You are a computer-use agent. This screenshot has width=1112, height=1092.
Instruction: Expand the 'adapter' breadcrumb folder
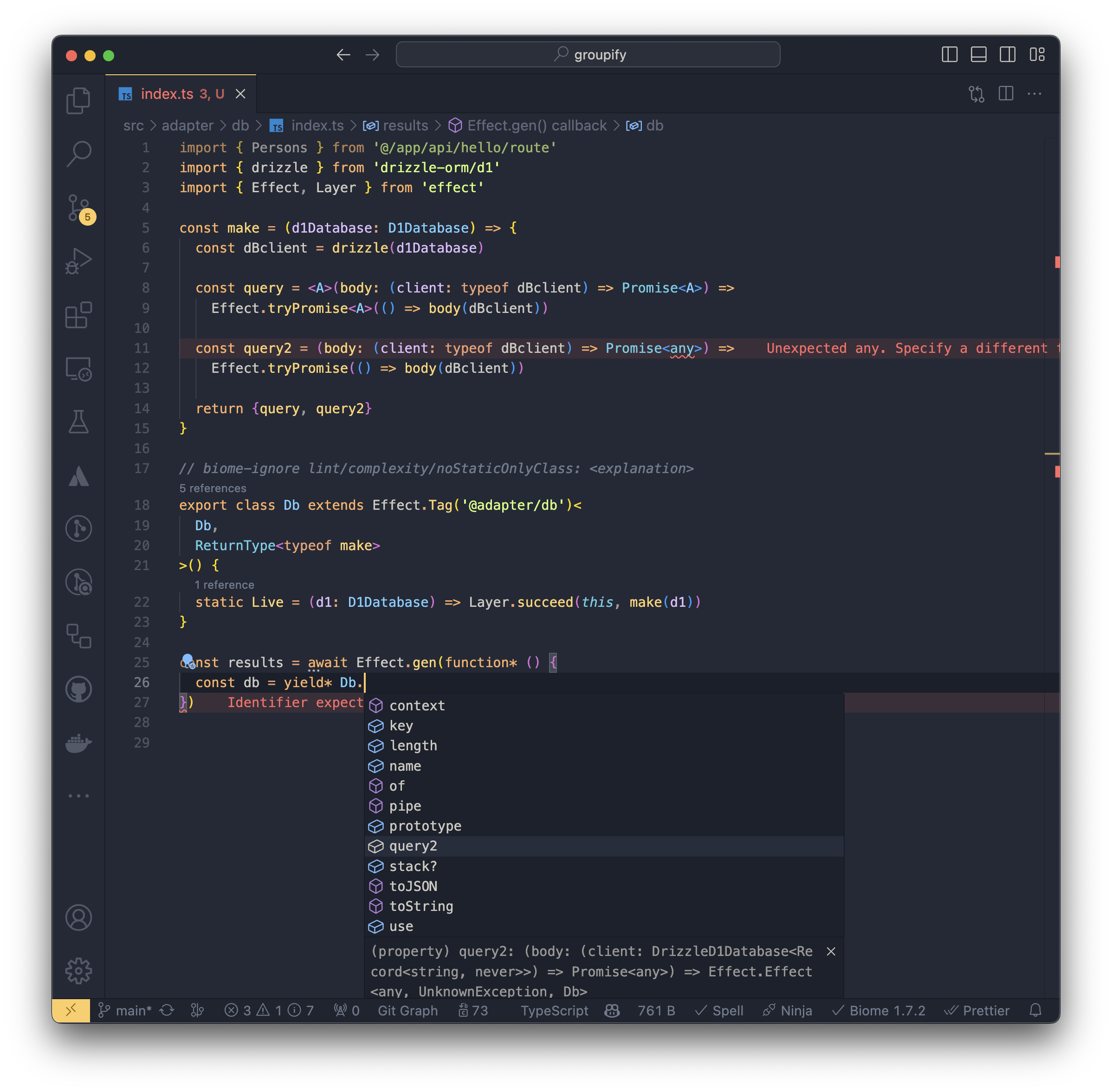coord(187,126)
